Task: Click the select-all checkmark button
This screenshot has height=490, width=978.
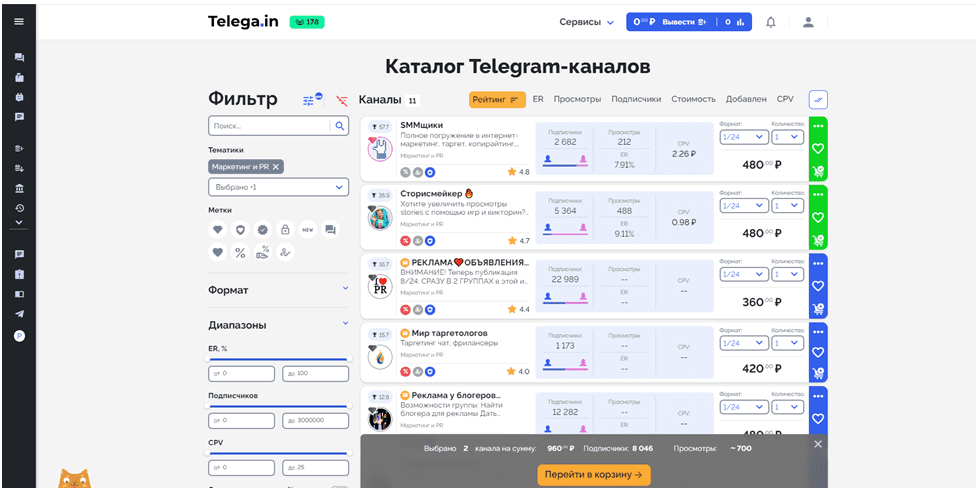Action: 818,99
